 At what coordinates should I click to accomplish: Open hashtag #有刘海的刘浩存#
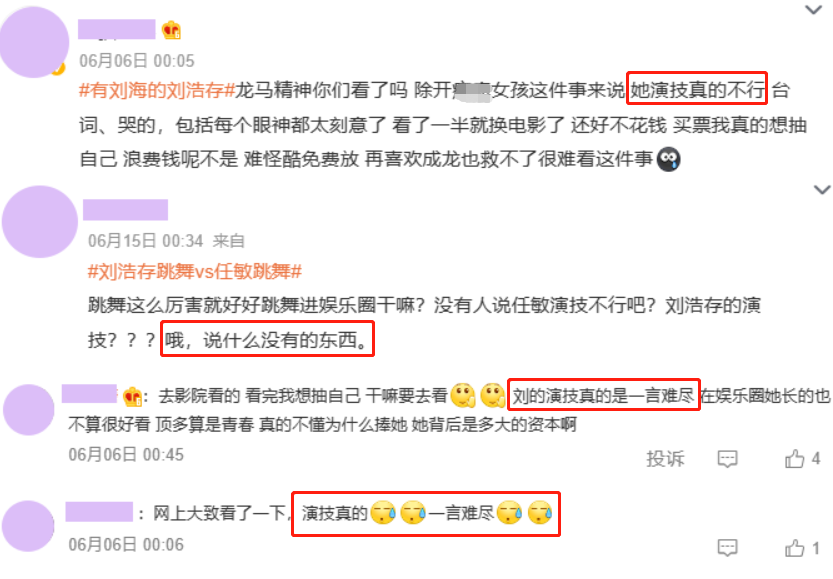point(157,90)
